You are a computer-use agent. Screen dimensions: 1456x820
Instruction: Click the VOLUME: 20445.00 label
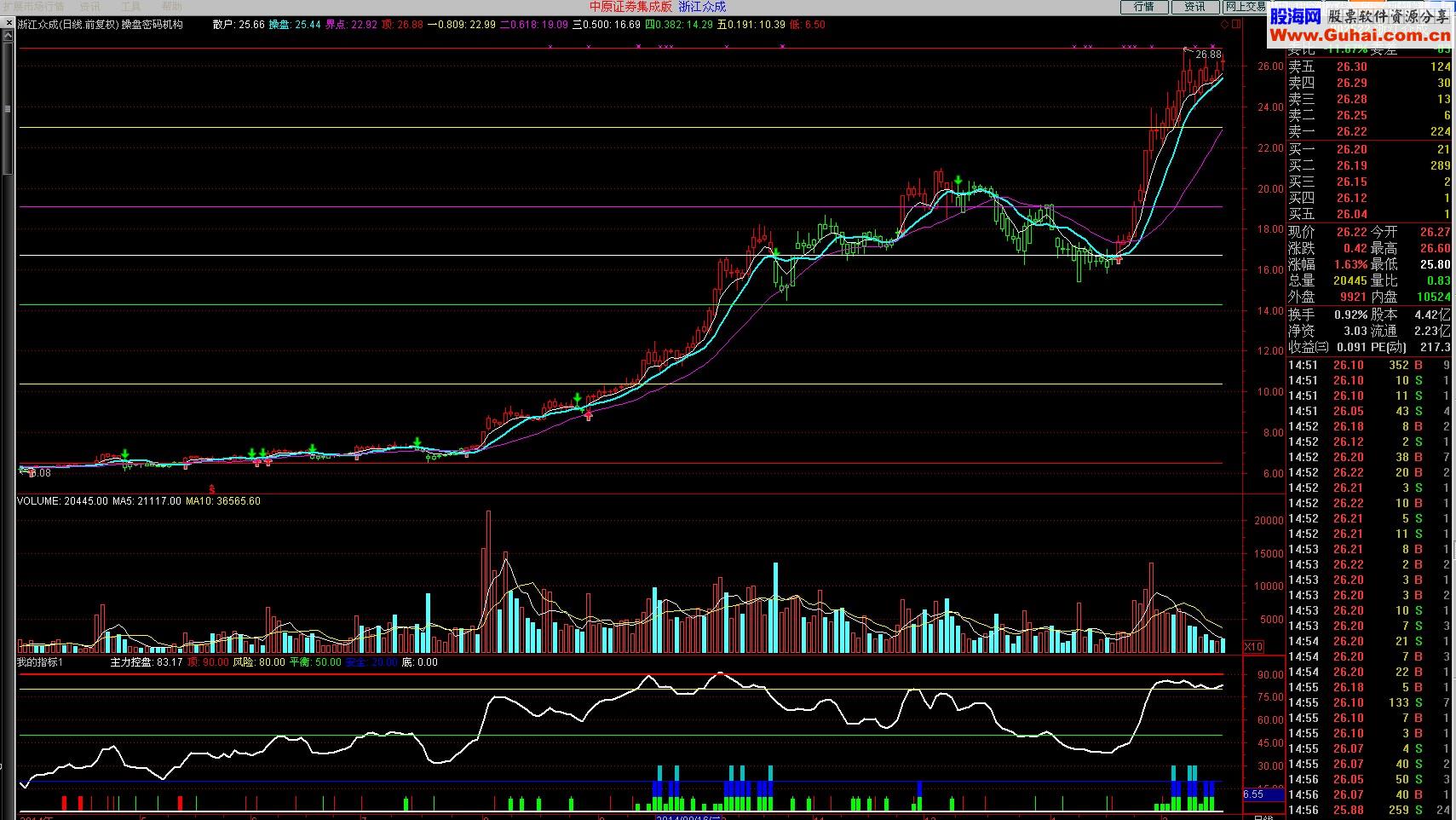click(62, 501)
